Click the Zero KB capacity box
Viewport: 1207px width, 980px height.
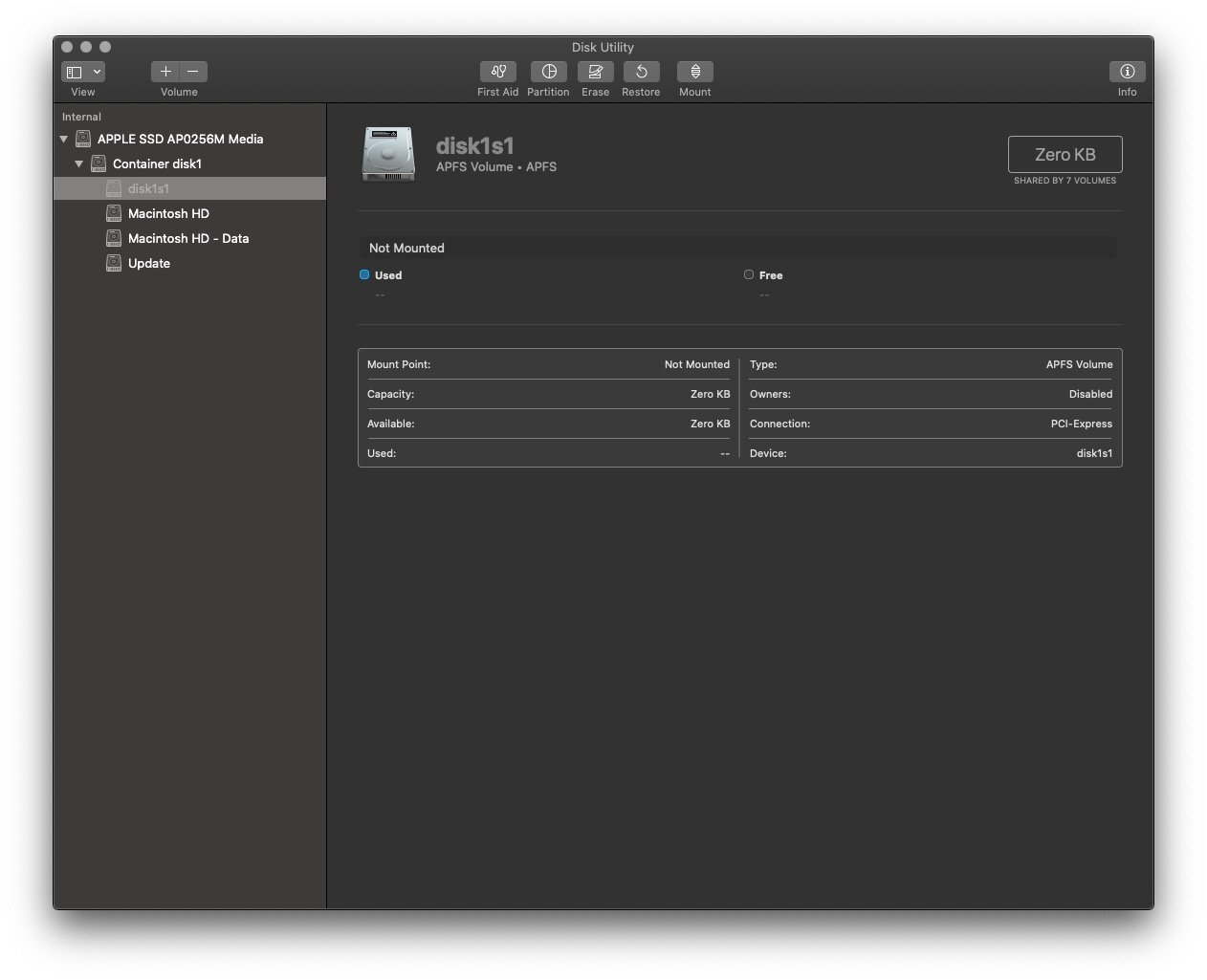[x=1064, y=154]
